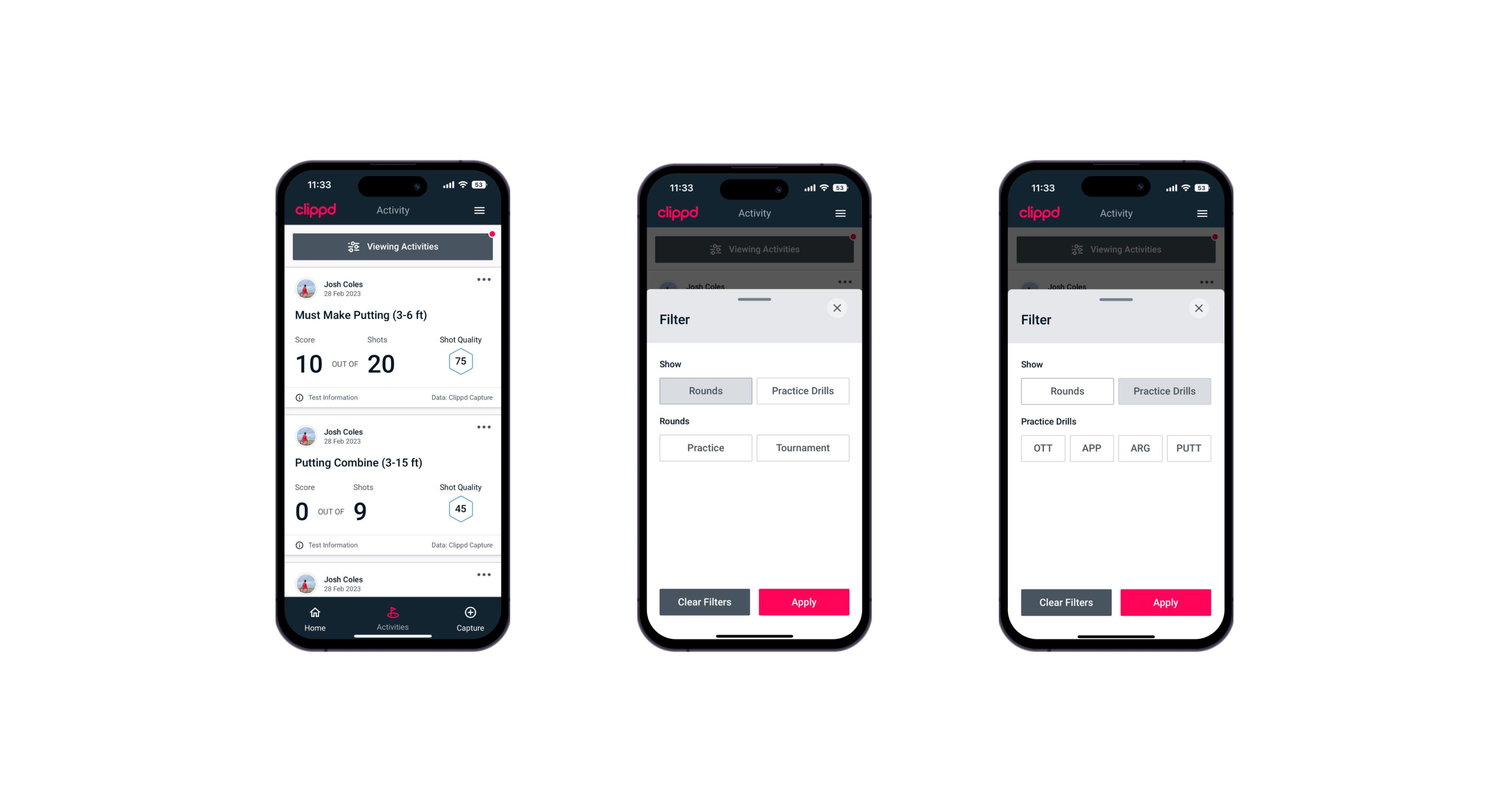
Task: Toggle the Rounds filter button
Action: click(706, 390)
